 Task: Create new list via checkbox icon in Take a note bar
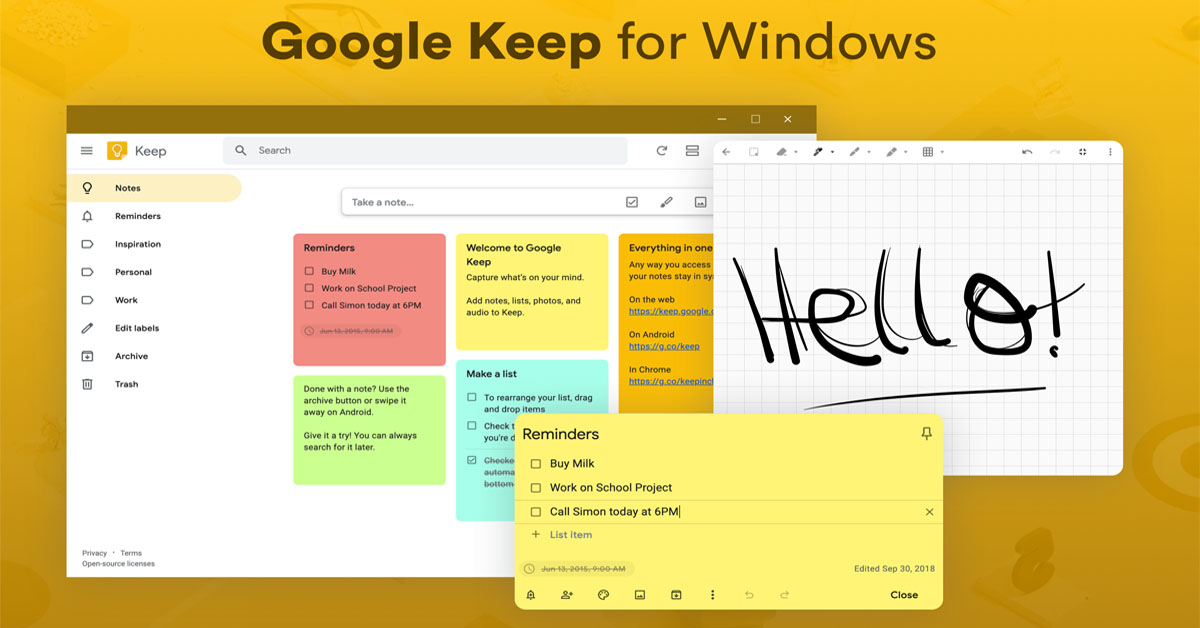(x=632, y=202)
